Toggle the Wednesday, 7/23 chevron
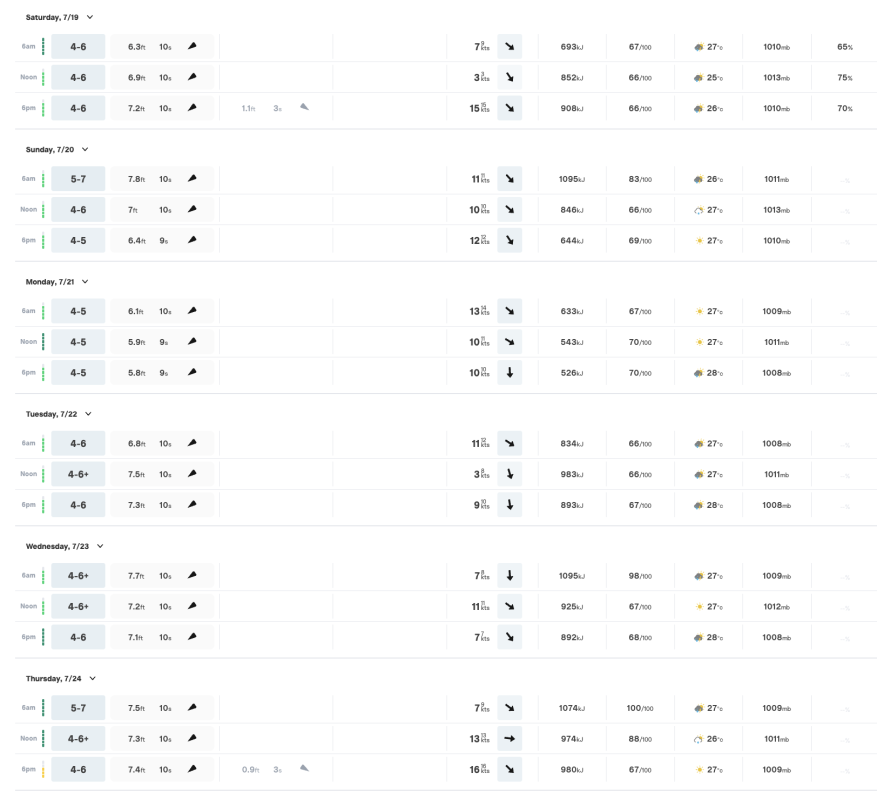Screen dimensions: 877x800 pos(100,546)
